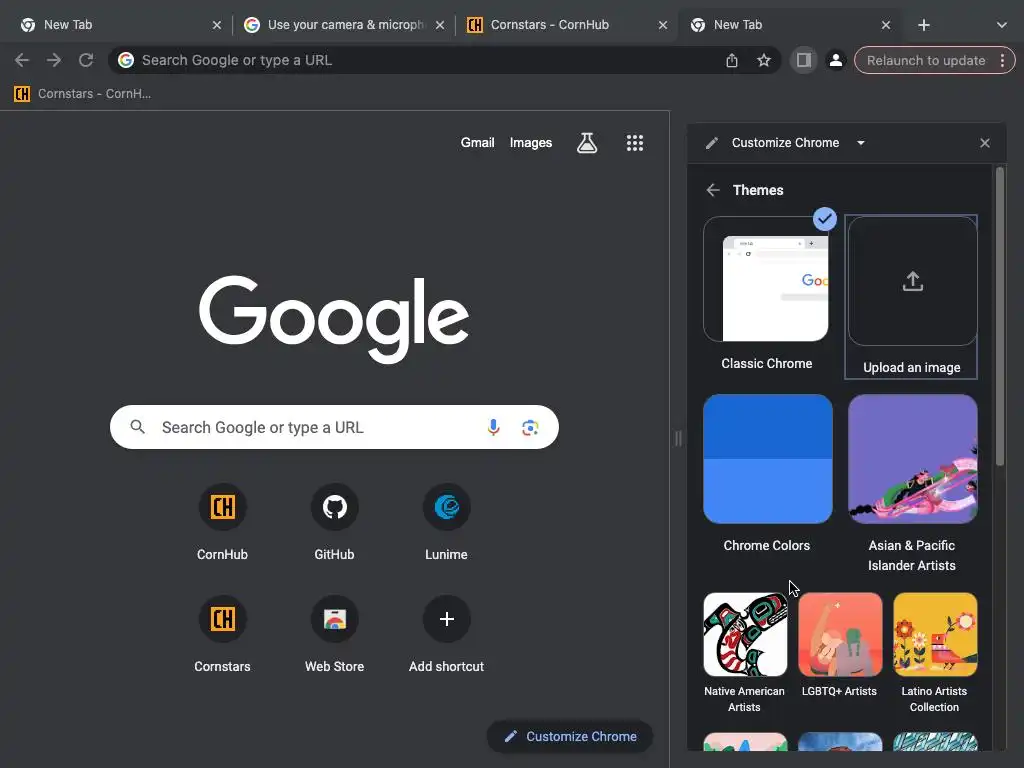Open the Gmail link

click(x=477, y=142)
